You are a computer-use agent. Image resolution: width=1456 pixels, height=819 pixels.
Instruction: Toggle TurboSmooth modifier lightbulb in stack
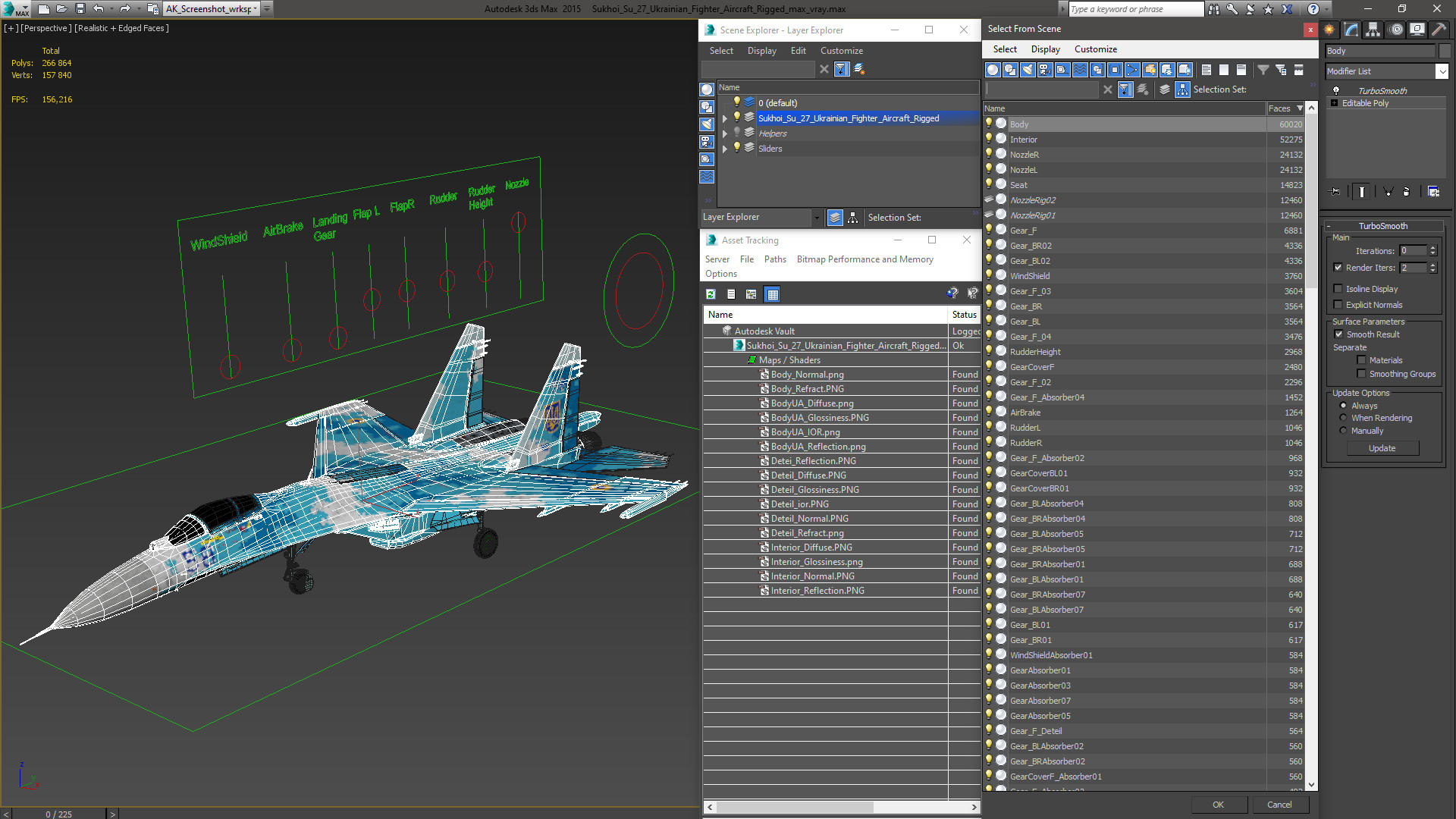coord(1336,90)
